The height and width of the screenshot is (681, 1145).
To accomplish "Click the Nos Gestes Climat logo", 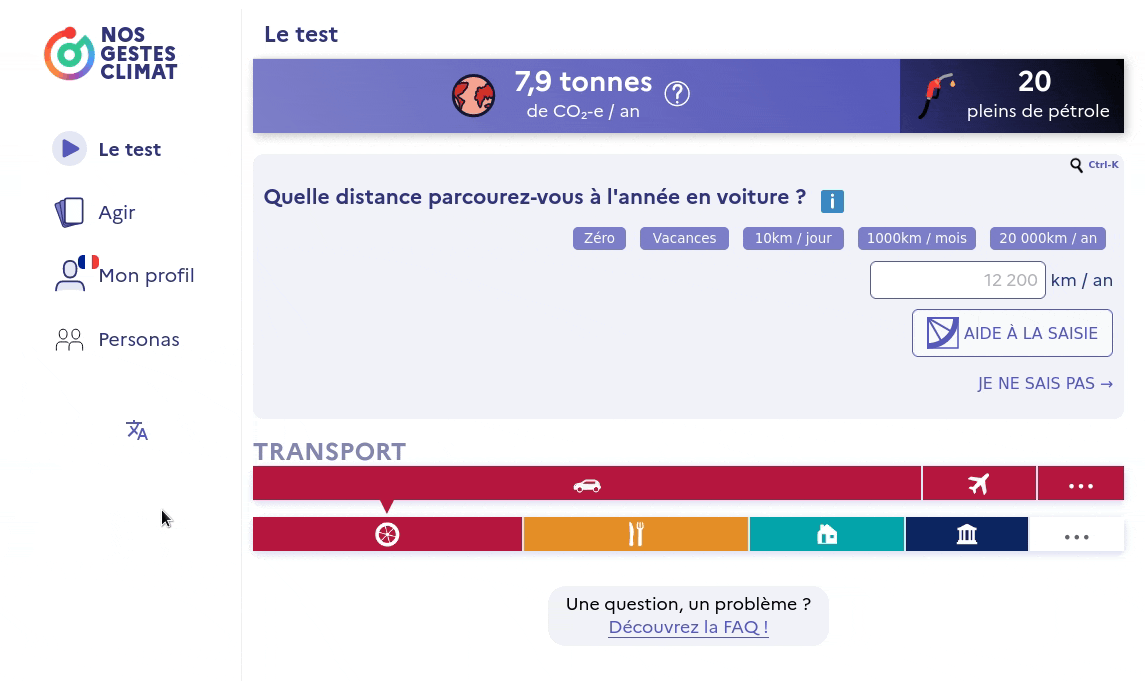I will point(110,54).
